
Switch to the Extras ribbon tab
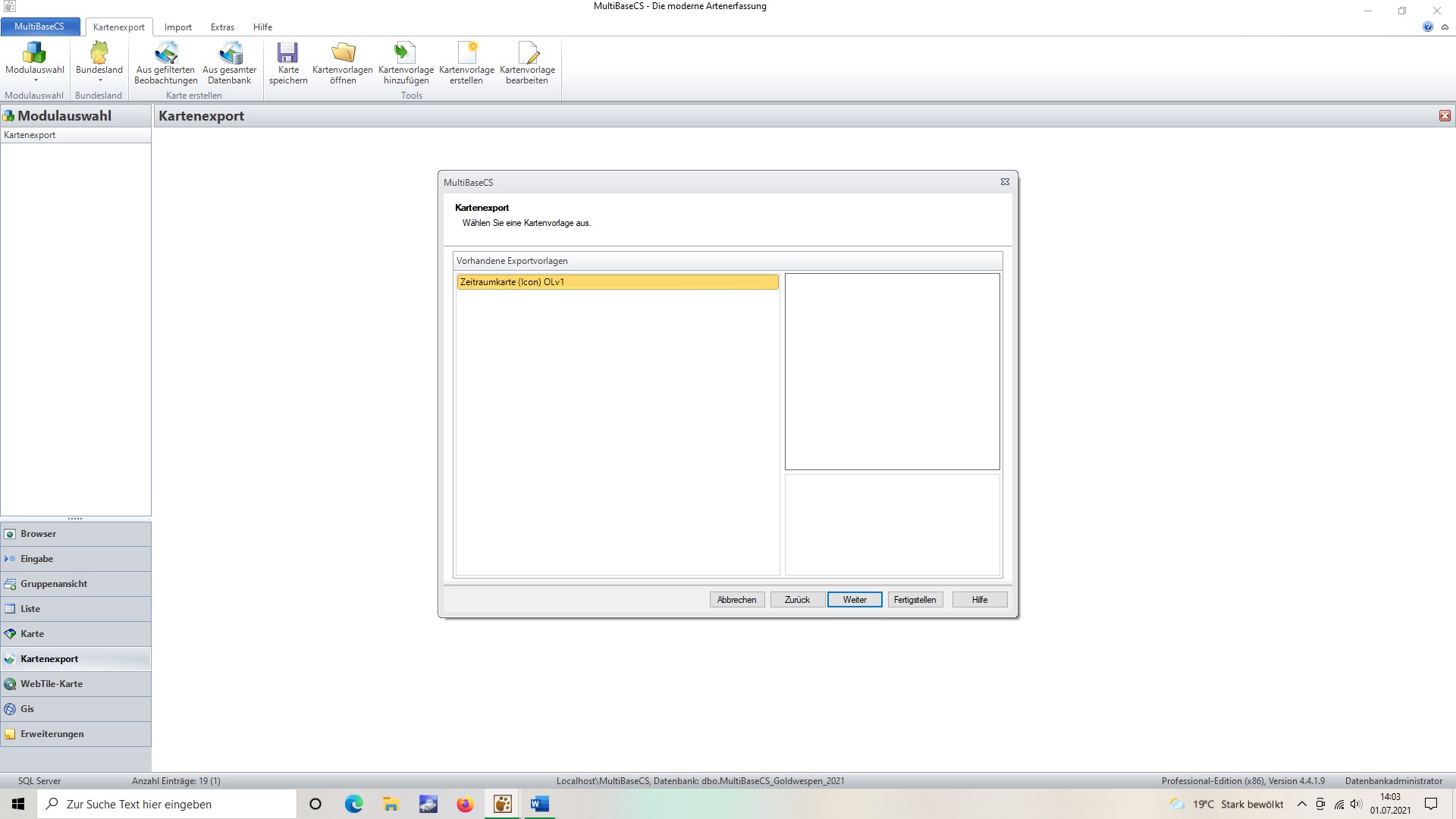coord(222,27)
